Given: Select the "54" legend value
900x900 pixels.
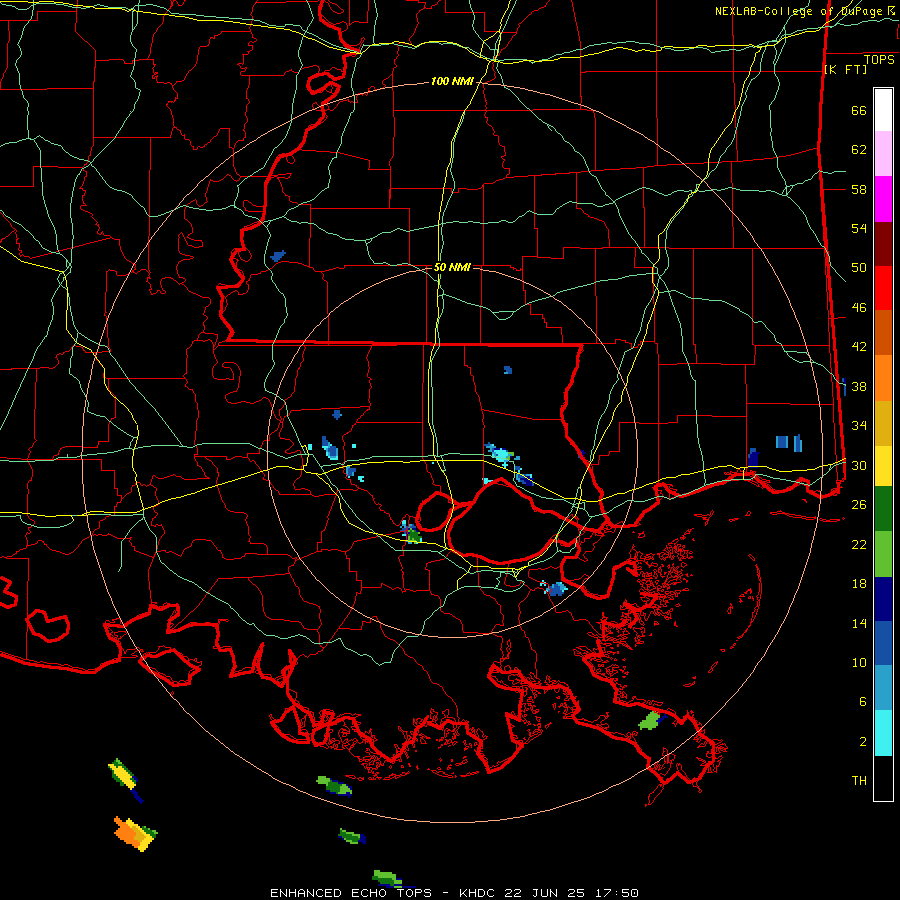Looking at the screenshot, I should [859, 228].
